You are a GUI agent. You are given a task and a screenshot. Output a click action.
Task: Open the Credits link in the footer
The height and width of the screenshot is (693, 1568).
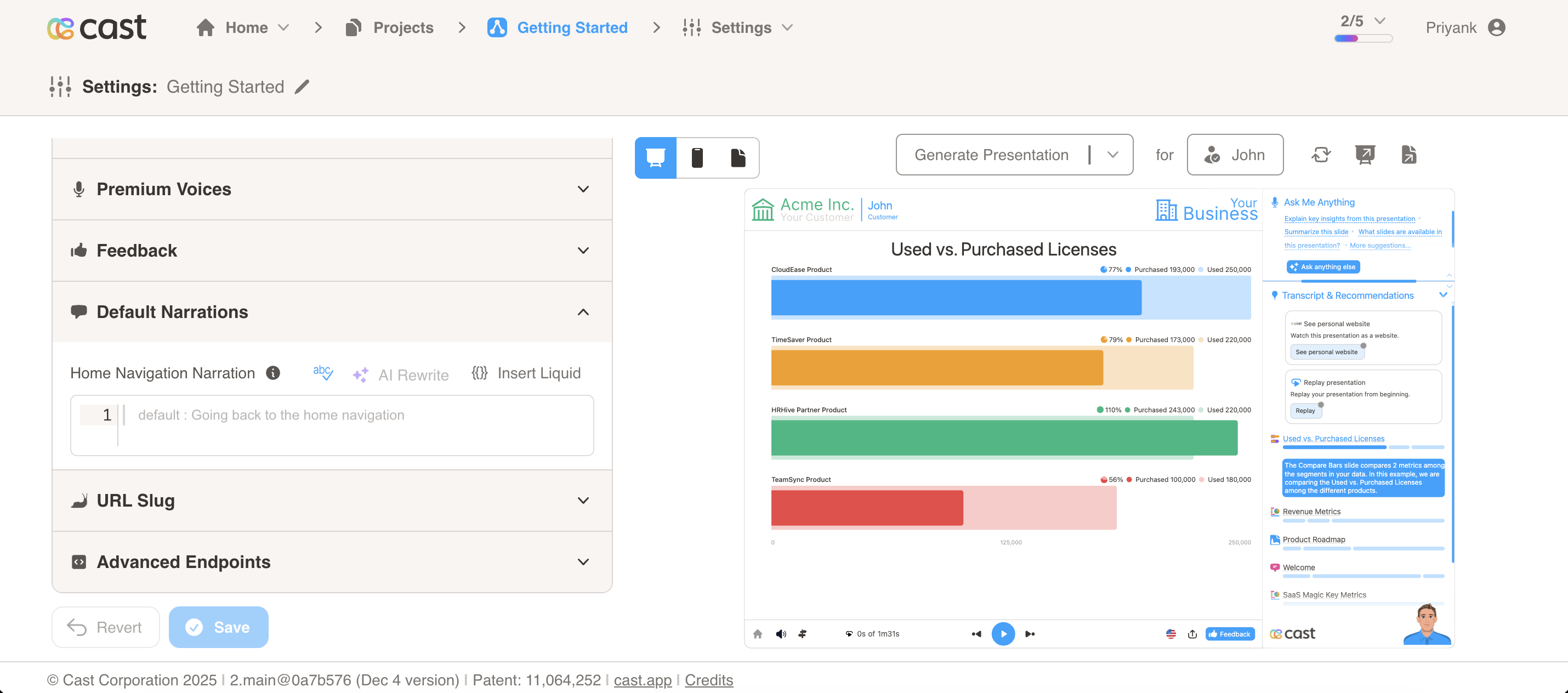(x=708, y=680)
